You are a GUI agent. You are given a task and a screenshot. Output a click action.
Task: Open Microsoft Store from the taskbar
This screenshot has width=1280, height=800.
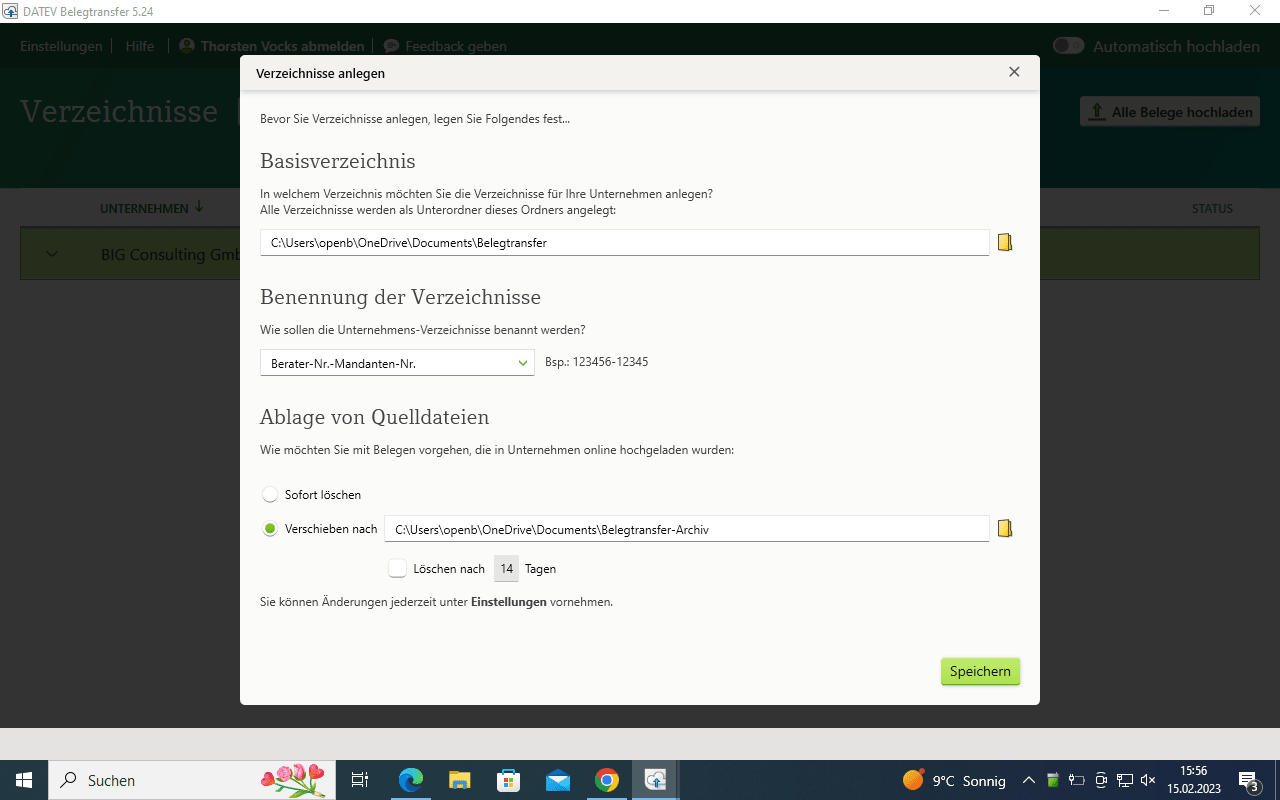click(x=508, y=780)
